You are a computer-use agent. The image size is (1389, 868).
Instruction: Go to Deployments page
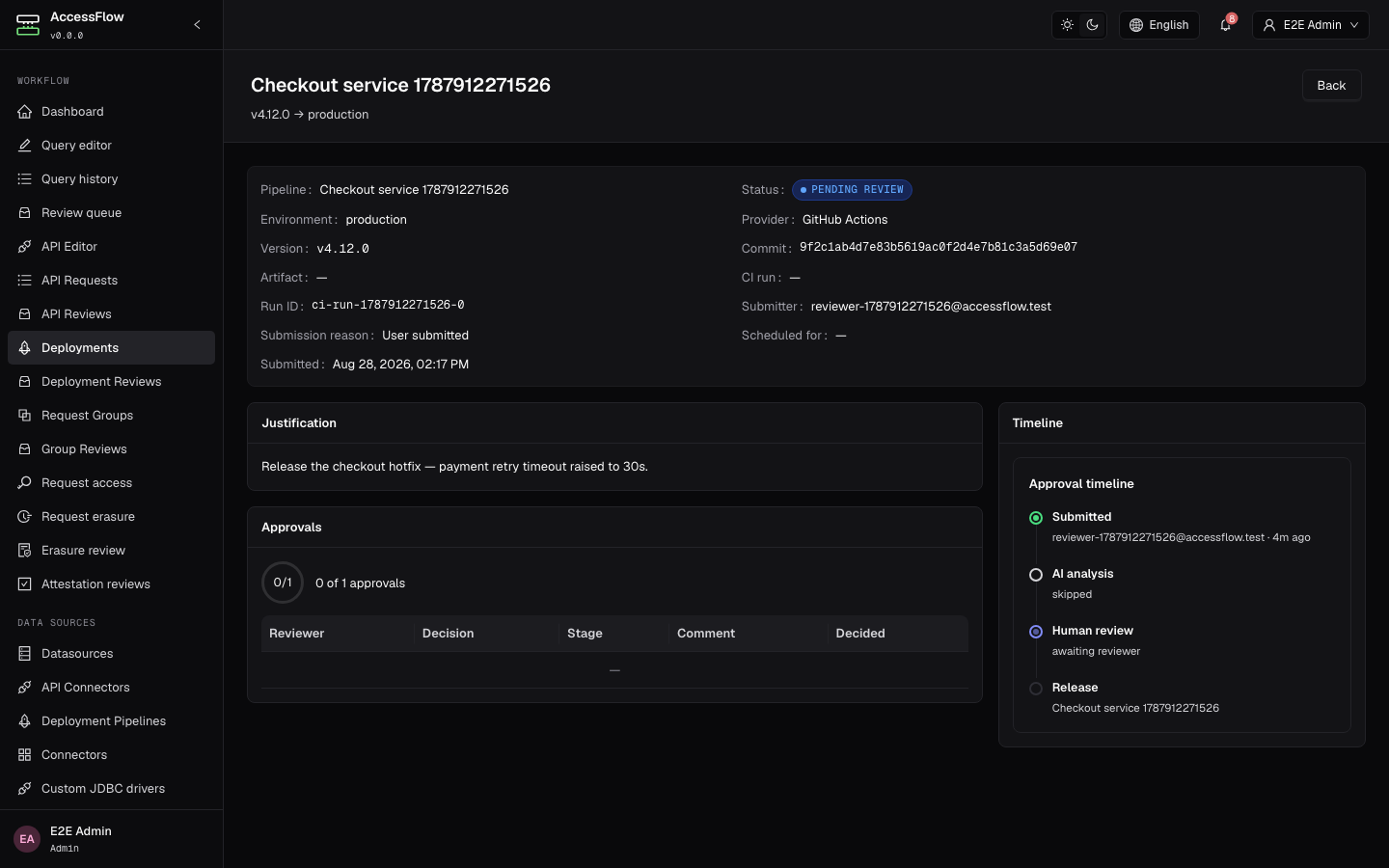pos(111,348)
